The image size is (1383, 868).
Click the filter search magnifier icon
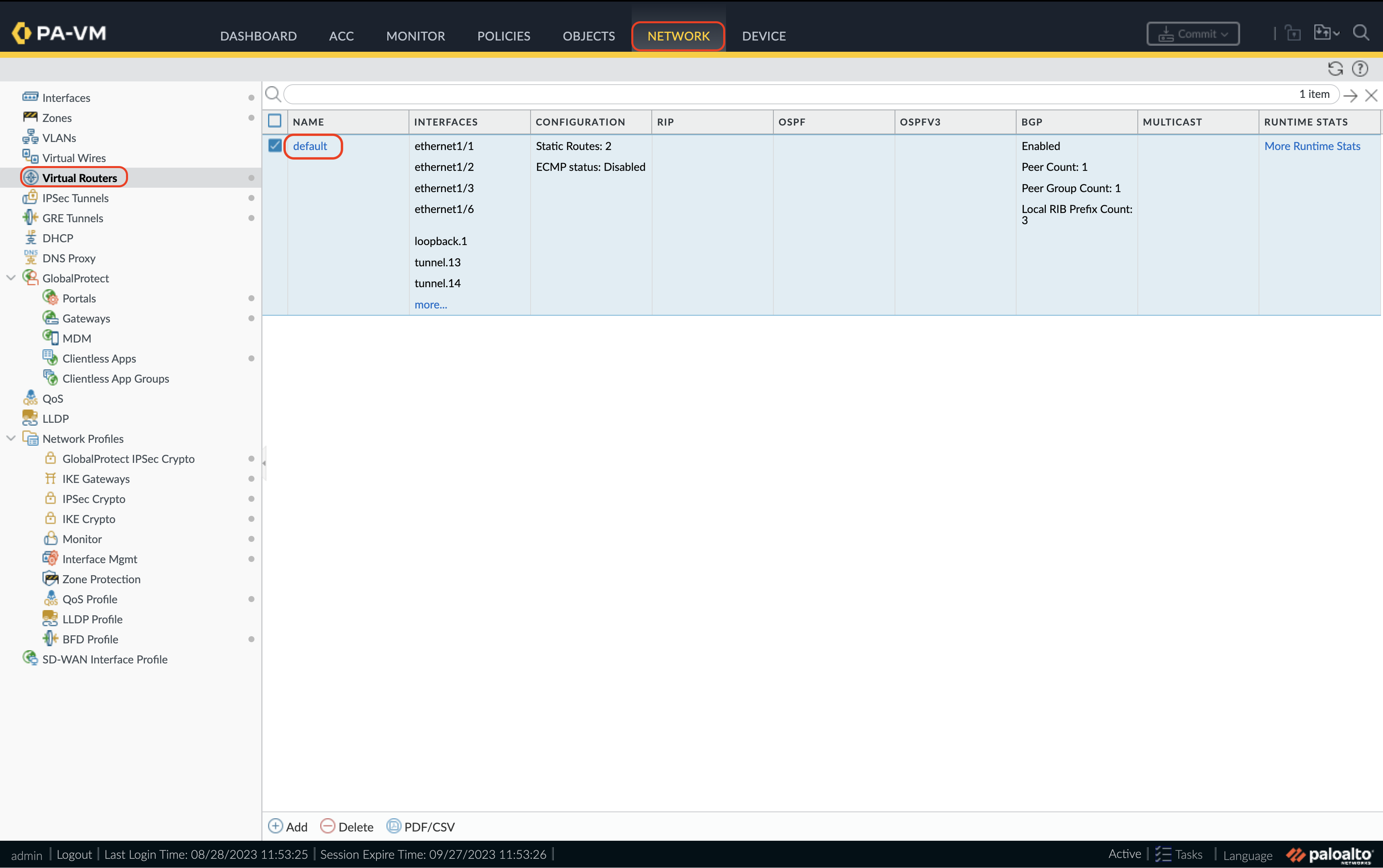point(273,94)
